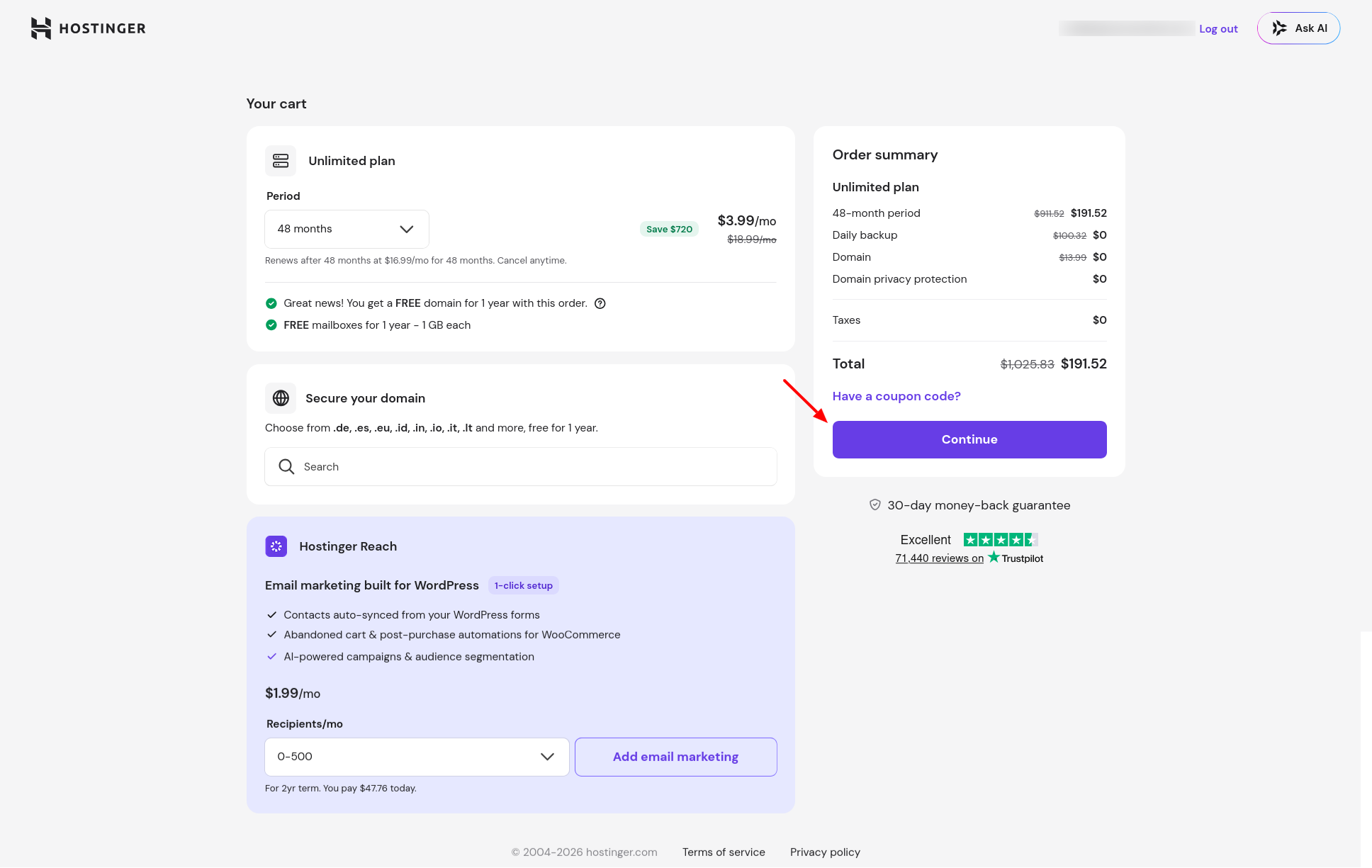The height and width of the screenshot is (868, 1372).
Task: Click the Daily backup summary row label
Action: pos(865,235)
